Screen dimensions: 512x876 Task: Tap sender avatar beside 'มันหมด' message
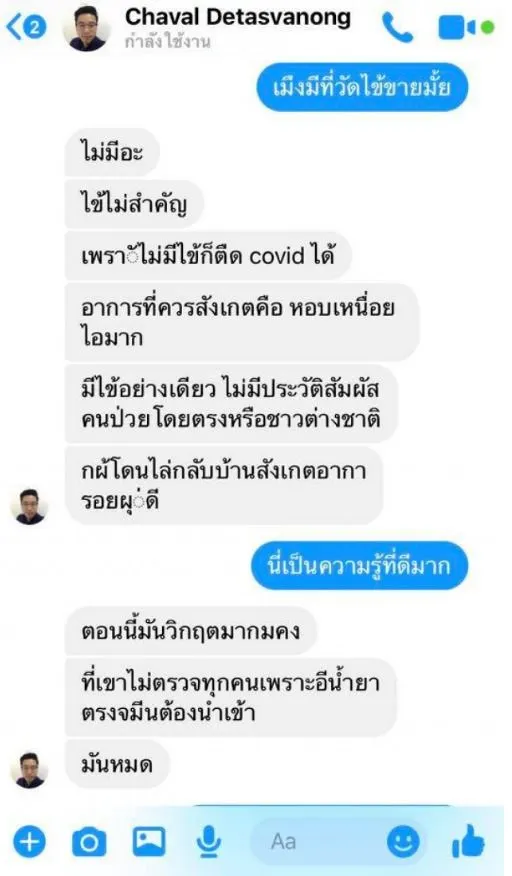(x=30, y=770)
